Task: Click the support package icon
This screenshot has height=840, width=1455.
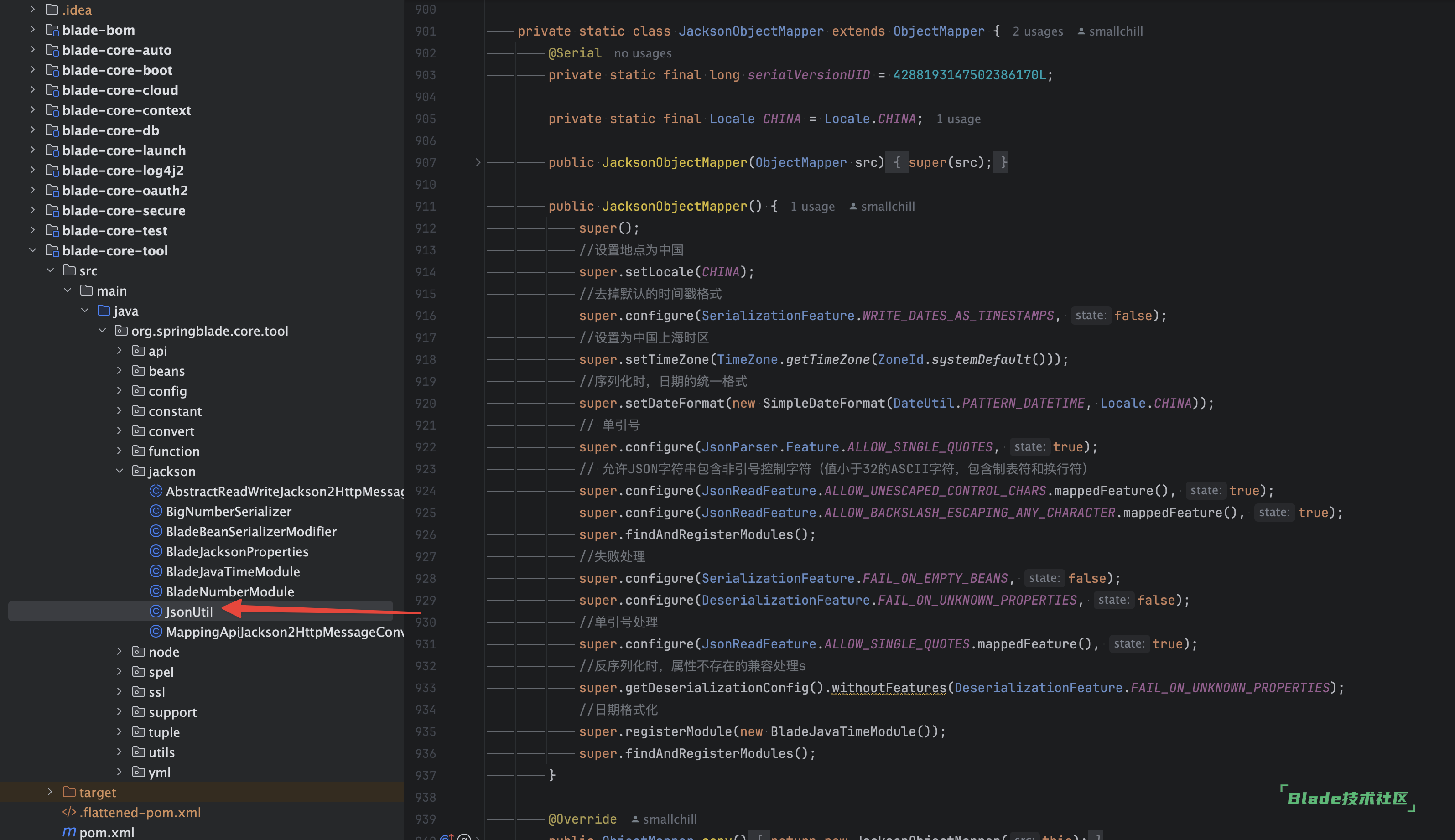Action: coord(139,712)
